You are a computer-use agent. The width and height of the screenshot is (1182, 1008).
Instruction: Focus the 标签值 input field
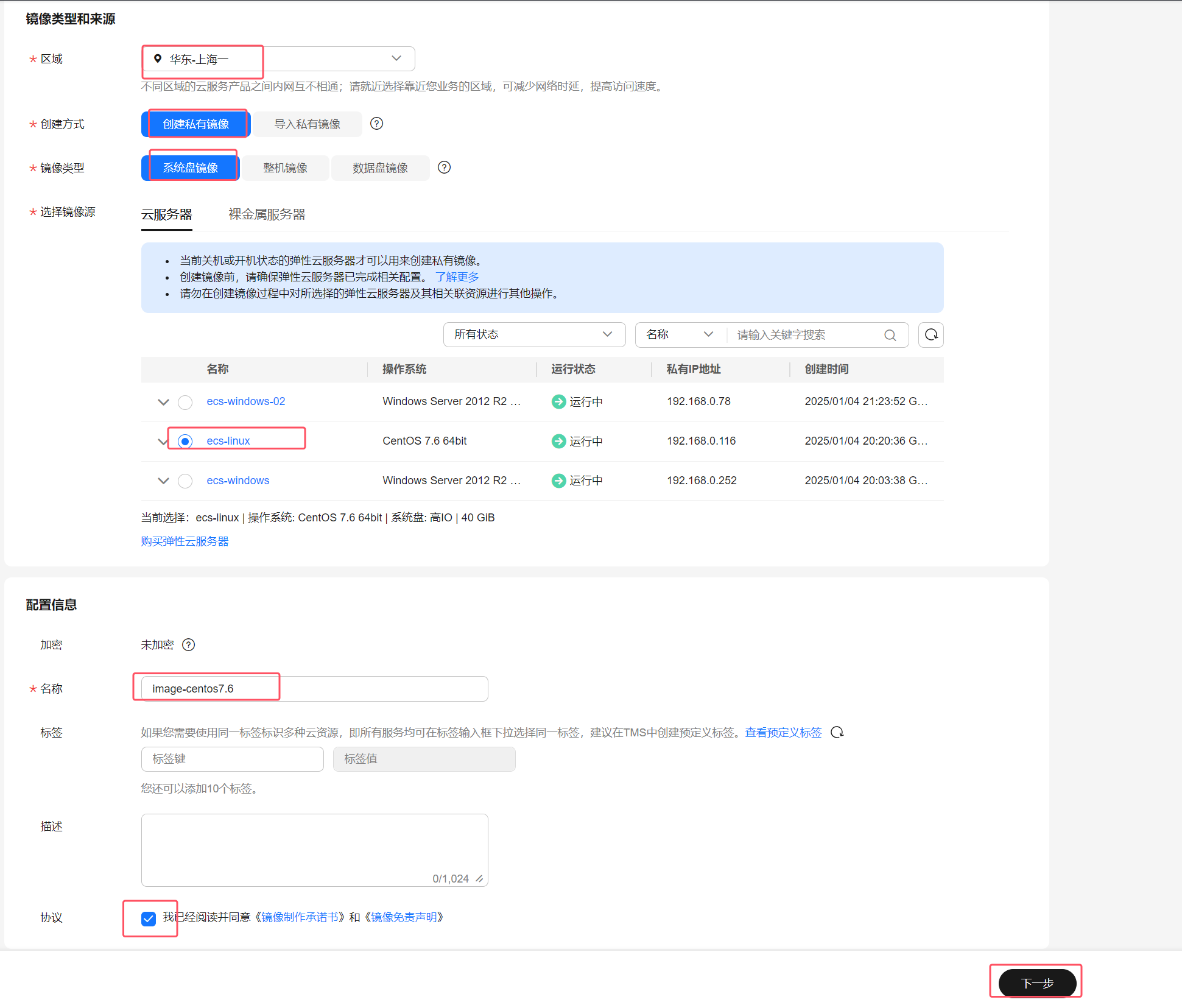(x=424, y=760)
